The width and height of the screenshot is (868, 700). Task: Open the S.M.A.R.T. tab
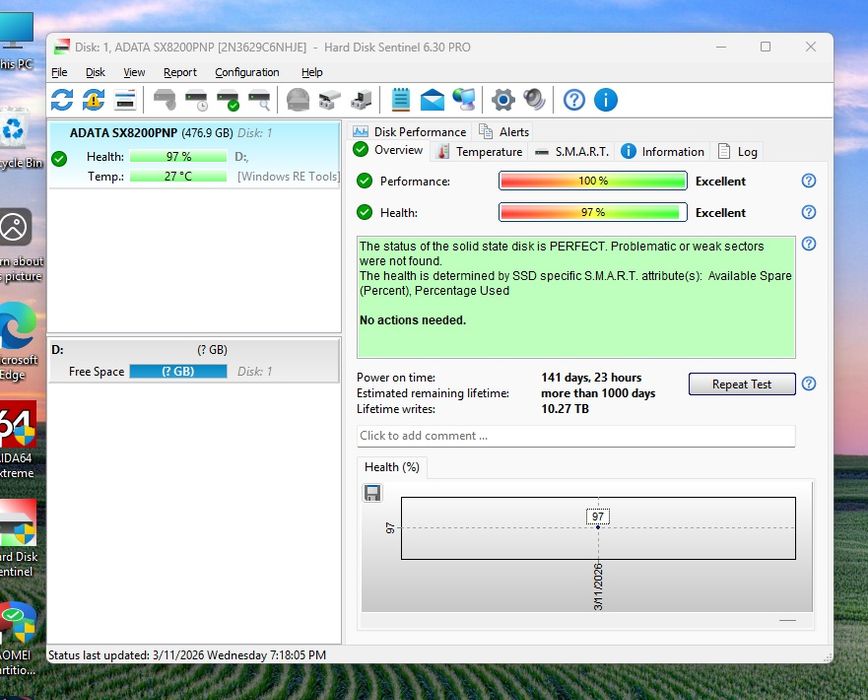[x=572, y=152]
